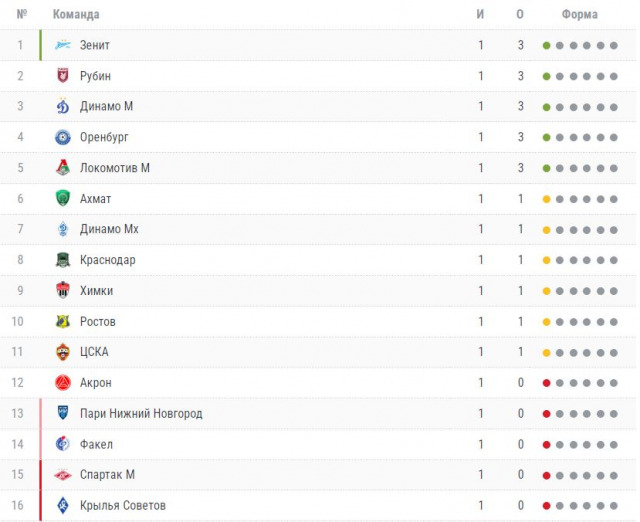Open the Динамо Мх team link

coord(109,230)
